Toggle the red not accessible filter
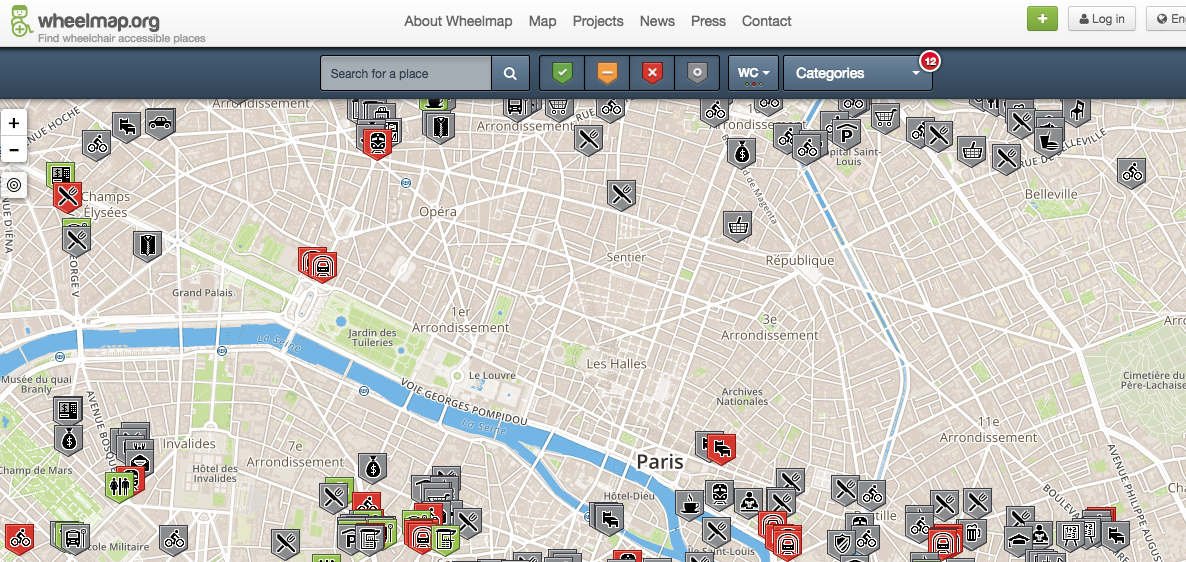Screen dimensions: 1186x562 652,73
